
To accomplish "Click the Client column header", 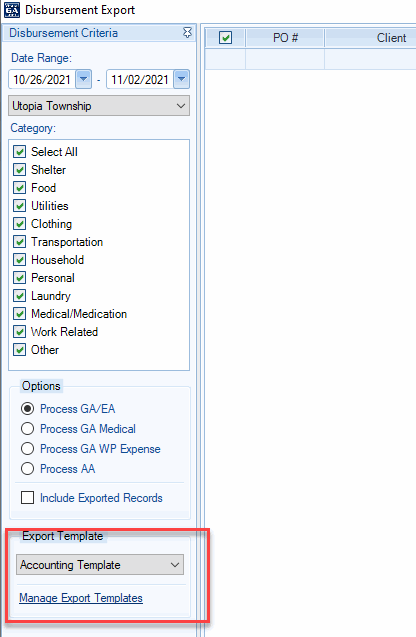I will (x=370, y=38).
